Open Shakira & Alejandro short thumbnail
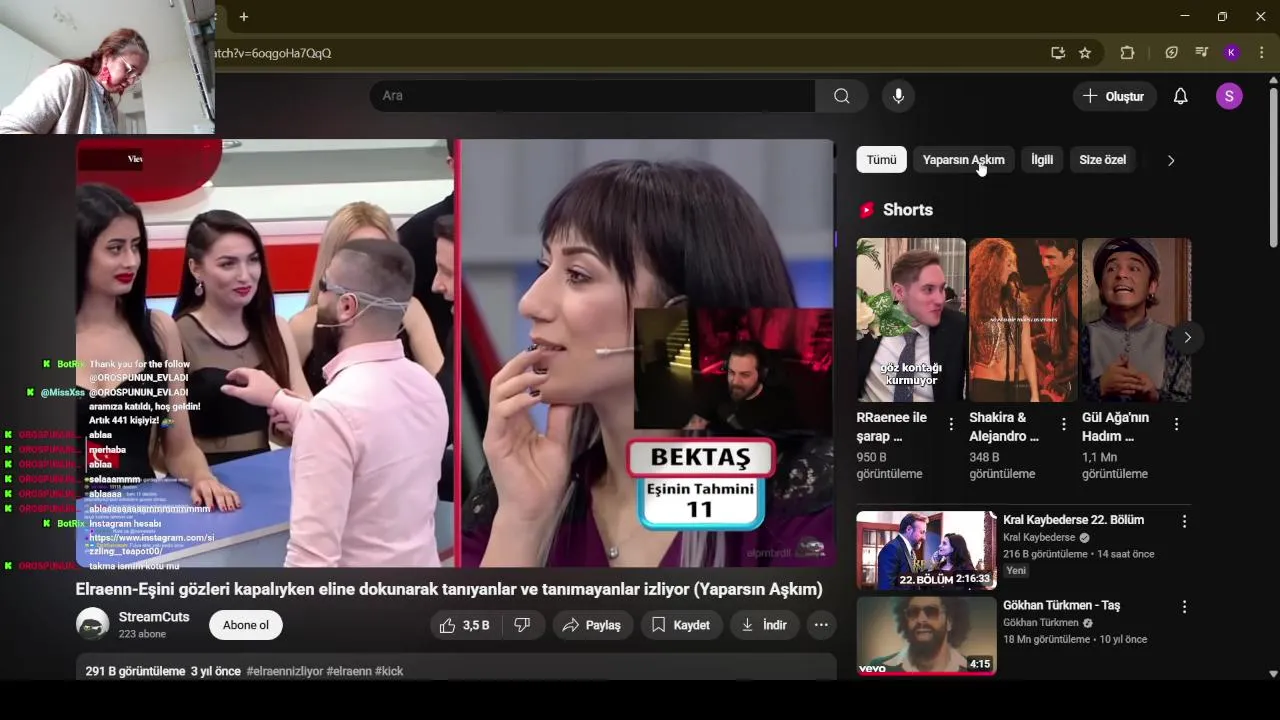Screen dimensions: 1280x720 1023,320
